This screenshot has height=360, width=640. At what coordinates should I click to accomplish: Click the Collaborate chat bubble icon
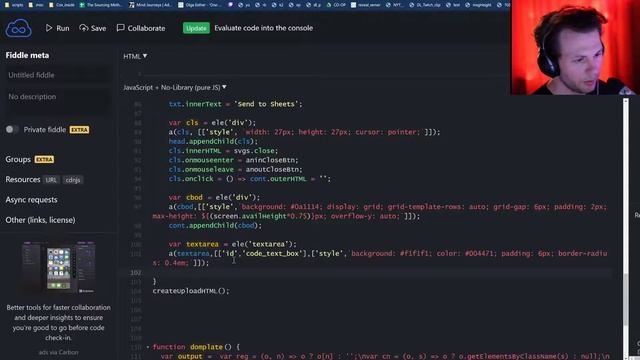(120, 28)
